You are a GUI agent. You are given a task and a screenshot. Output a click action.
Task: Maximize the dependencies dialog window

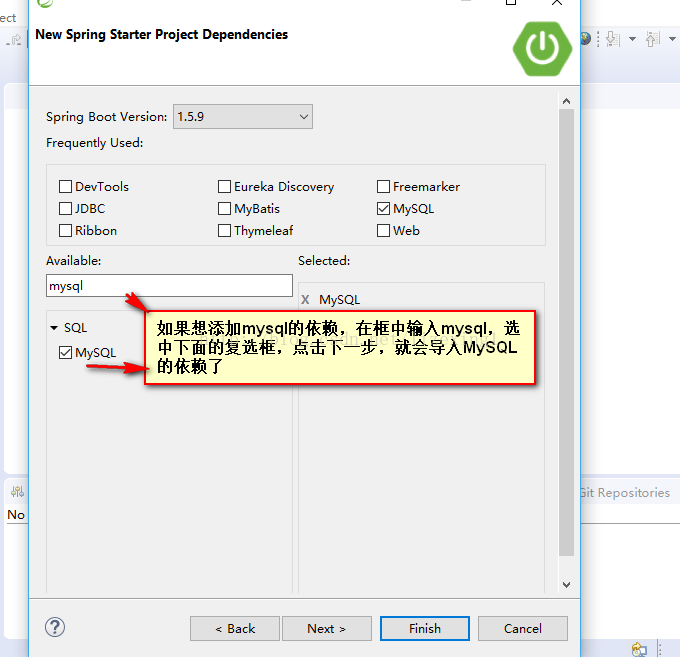point(511,2)
